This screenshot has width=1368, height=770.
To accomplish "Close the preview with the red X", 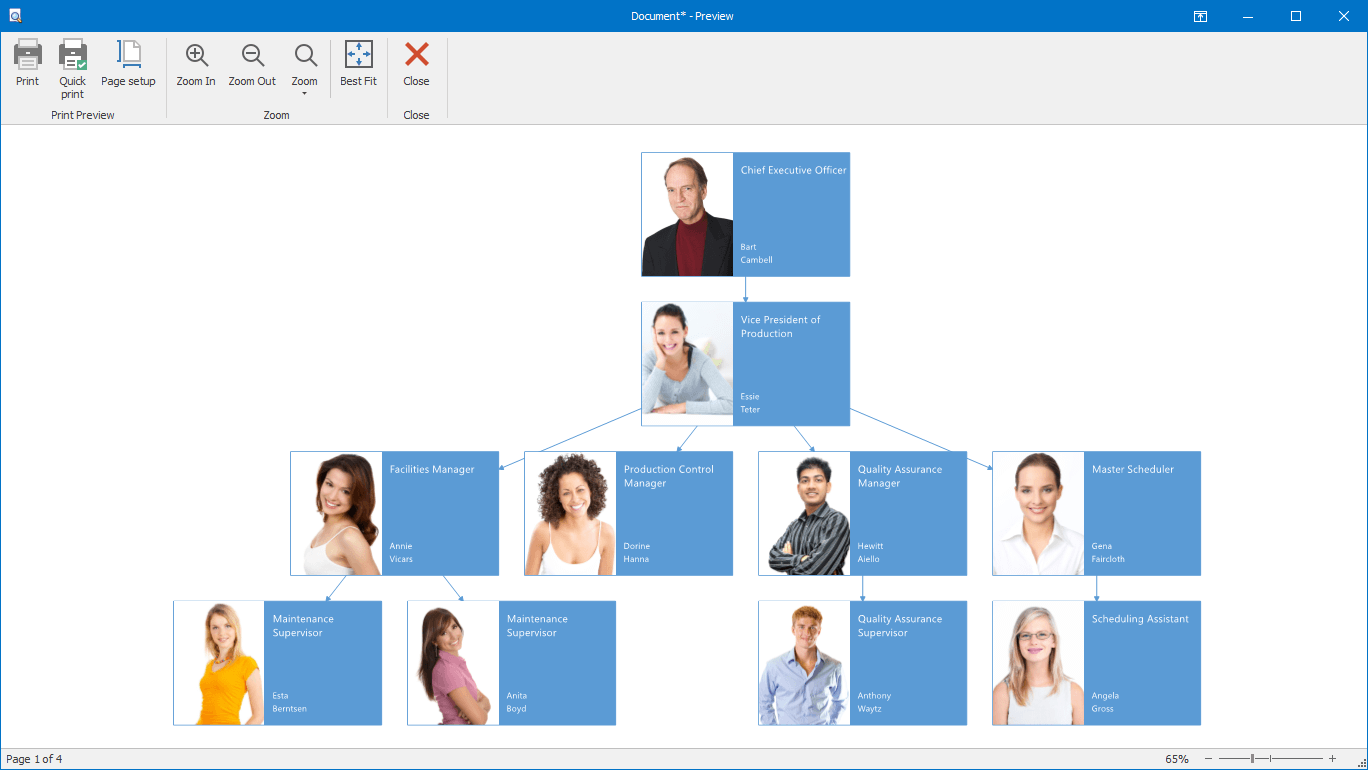I will (x=416, y=54).
